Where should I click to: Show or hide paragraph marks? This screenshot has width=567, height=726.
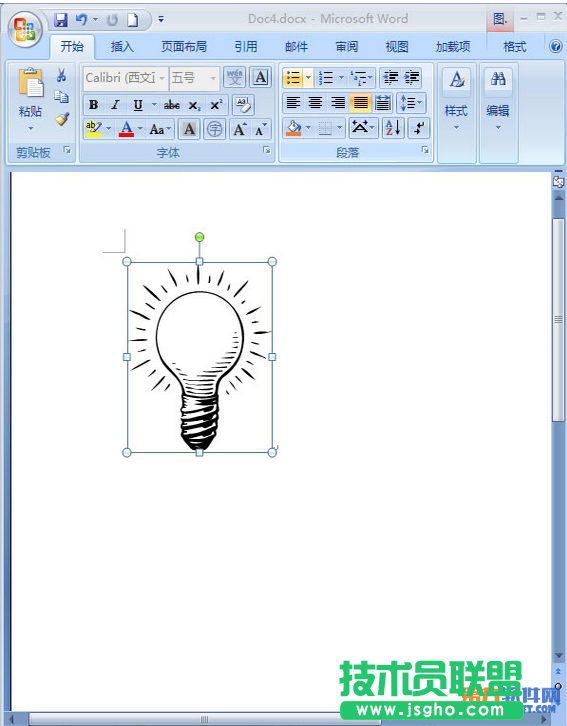pos(419,128)
